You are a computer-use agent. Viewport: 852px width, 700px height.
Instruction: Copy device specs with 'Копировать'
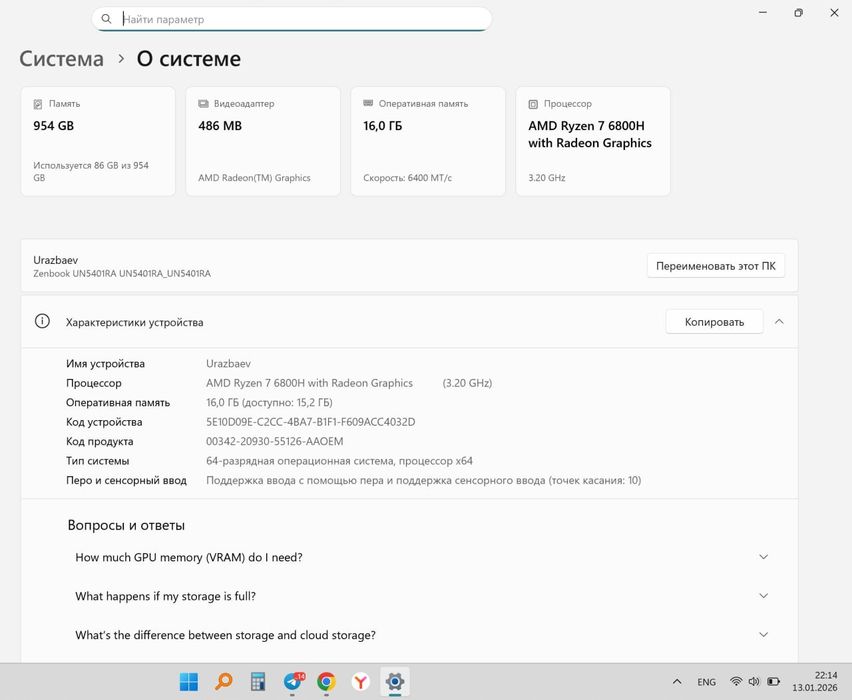[714, 322]
